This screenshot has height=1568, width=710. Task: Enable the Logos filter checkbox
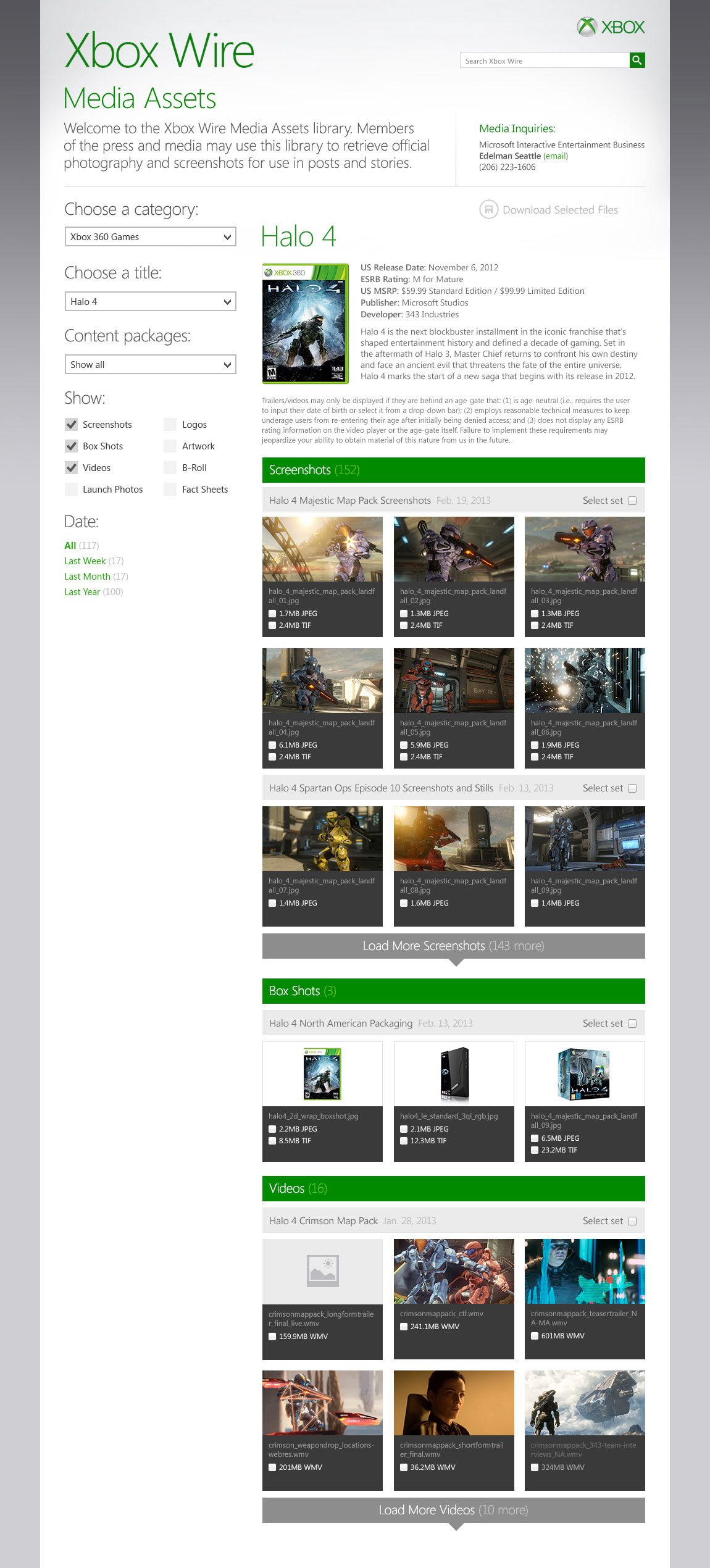pos(170,425)
